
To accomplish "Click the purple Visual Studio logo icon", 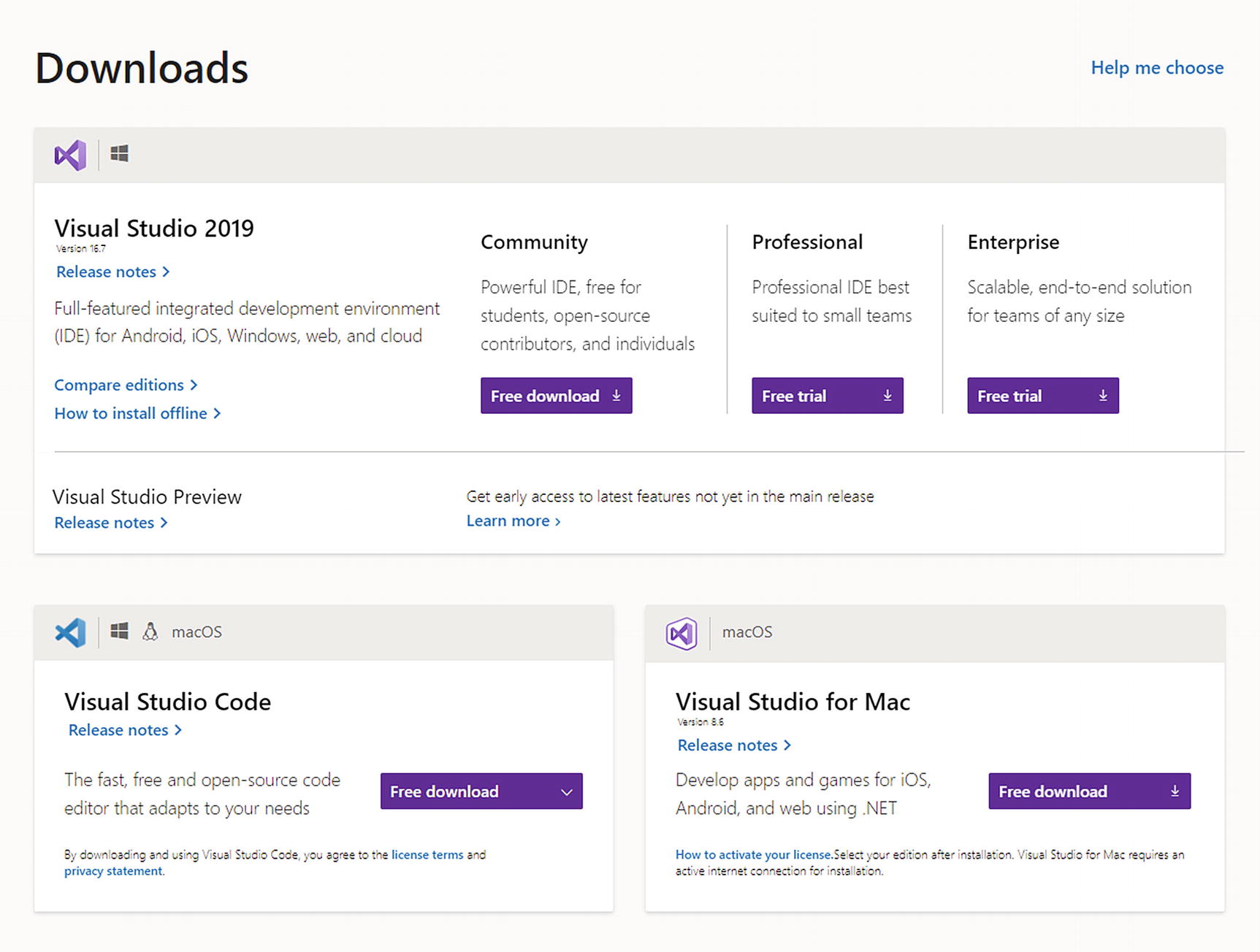I will tap(70, 155).
